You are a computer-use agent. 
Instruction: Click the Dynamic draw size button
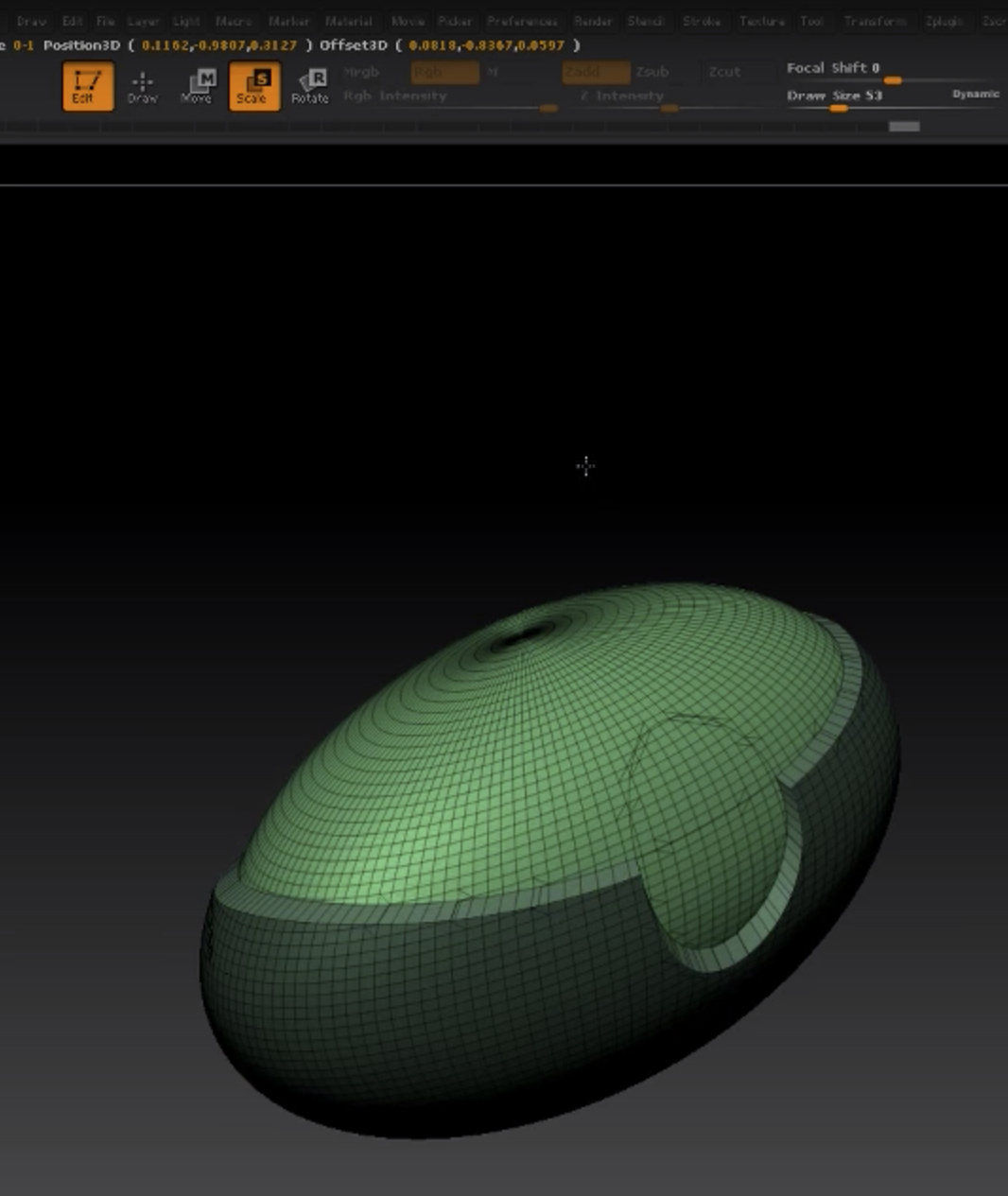pyautogui.click(x=976, y=94)
